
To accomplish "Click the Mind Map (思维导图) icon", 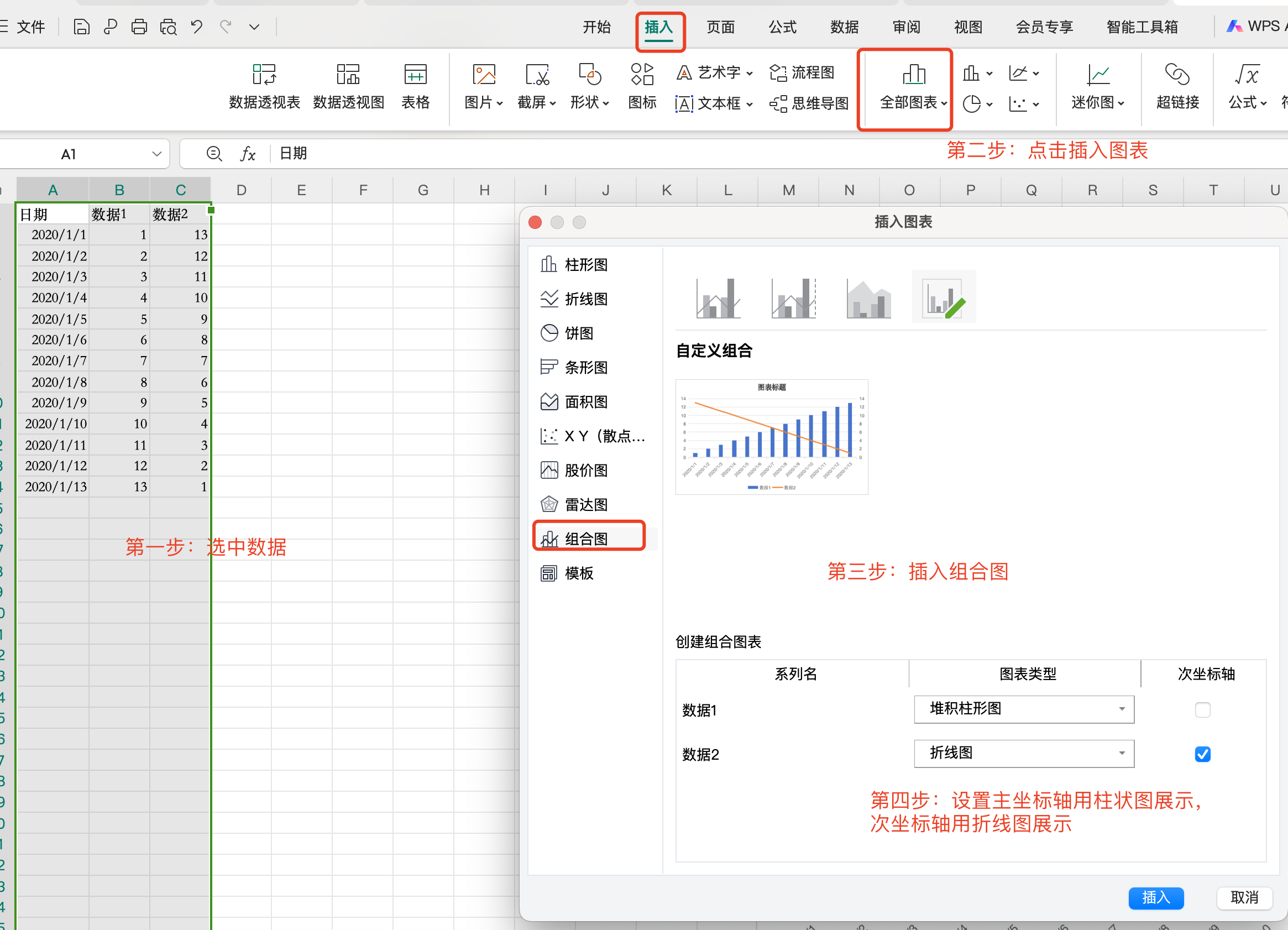I will click(x=778, y=103).
